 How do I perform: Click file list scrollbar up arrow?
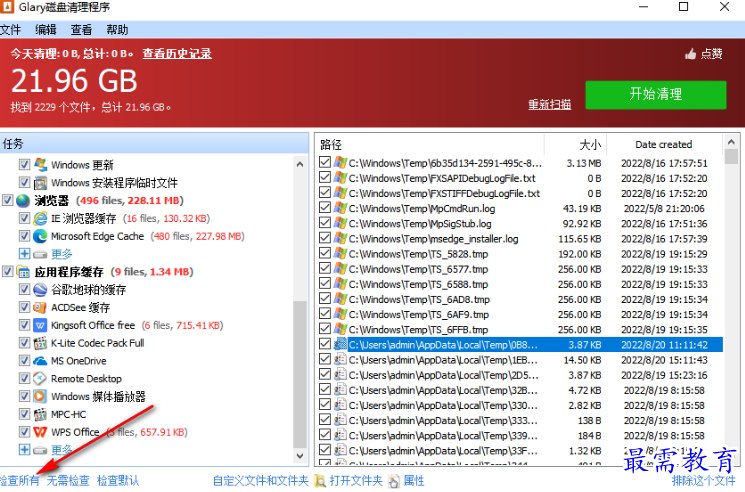[x=731, y=142]
